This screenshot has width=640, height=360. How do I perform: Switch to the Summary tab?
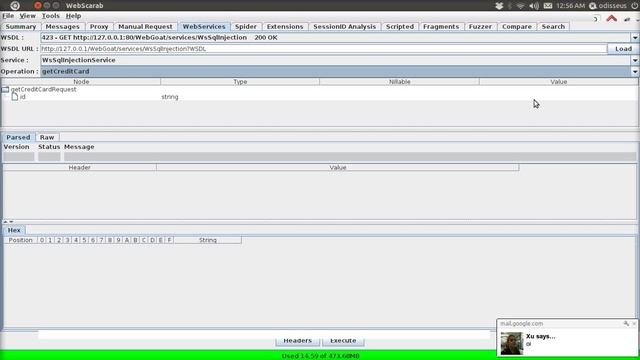tap(21, 27)
